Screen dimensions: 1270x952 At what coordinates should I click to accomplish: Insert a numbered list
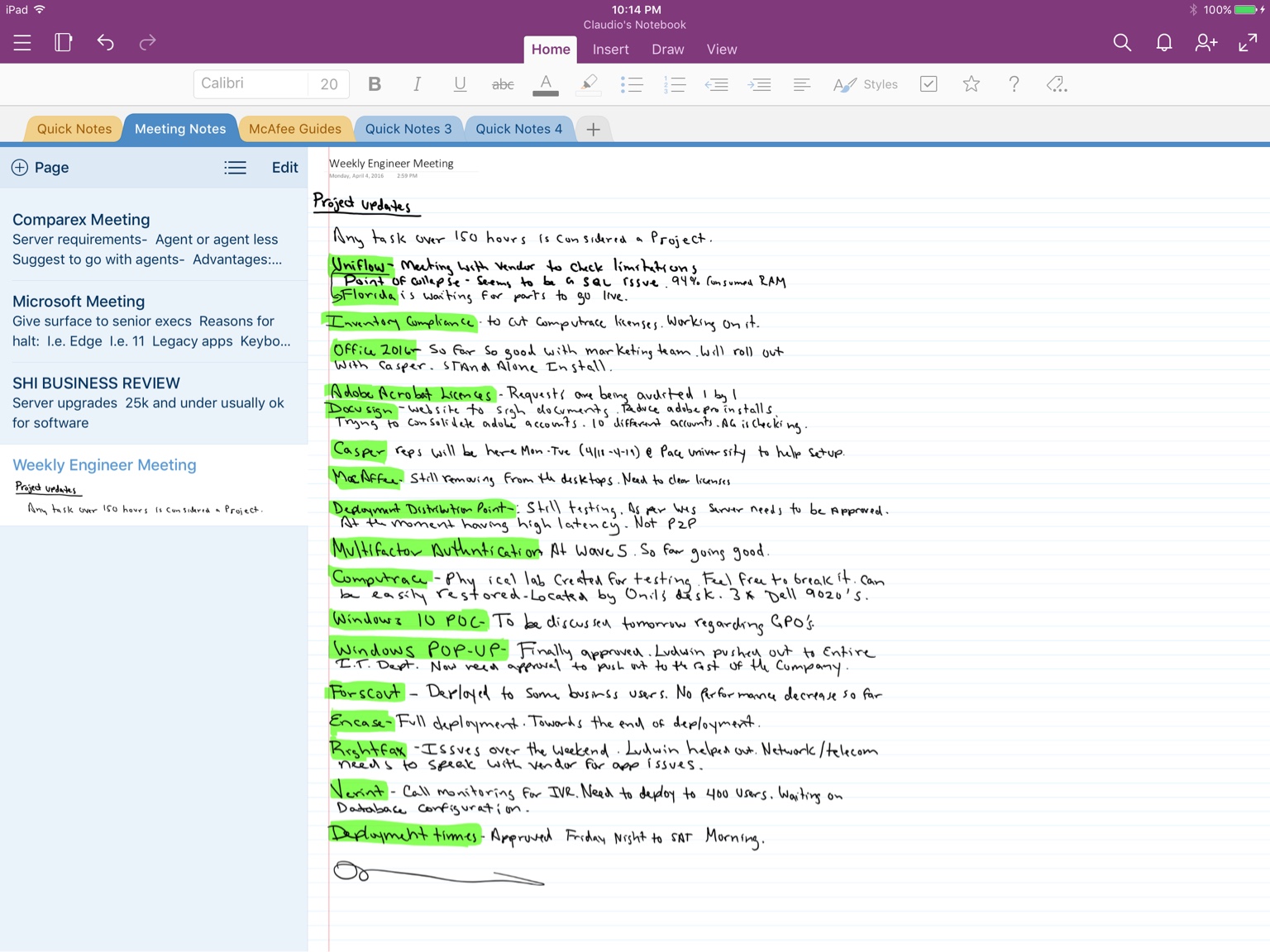point(675,84)
